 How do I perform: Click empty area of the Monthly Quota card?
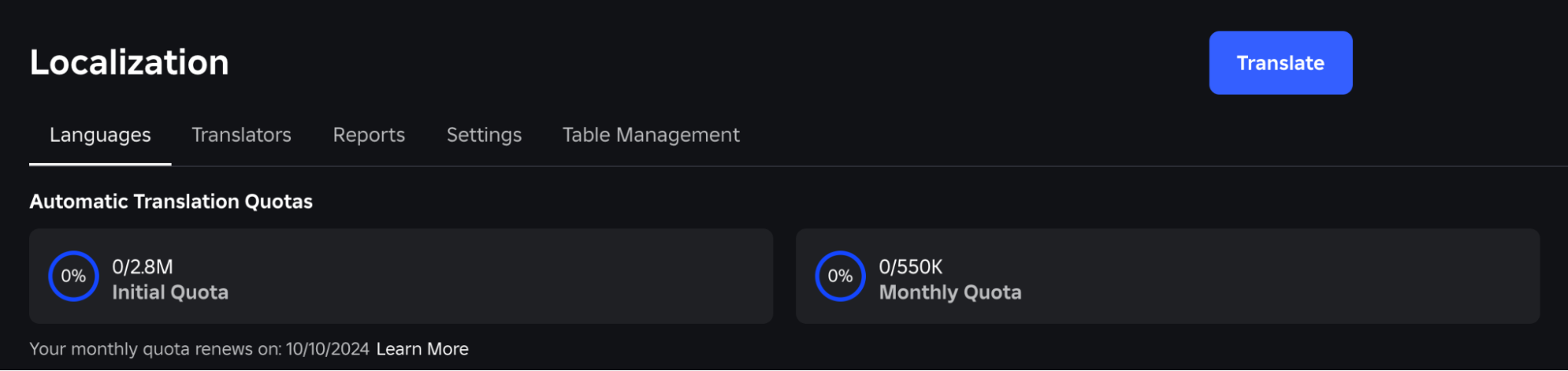click(1279, 276)
